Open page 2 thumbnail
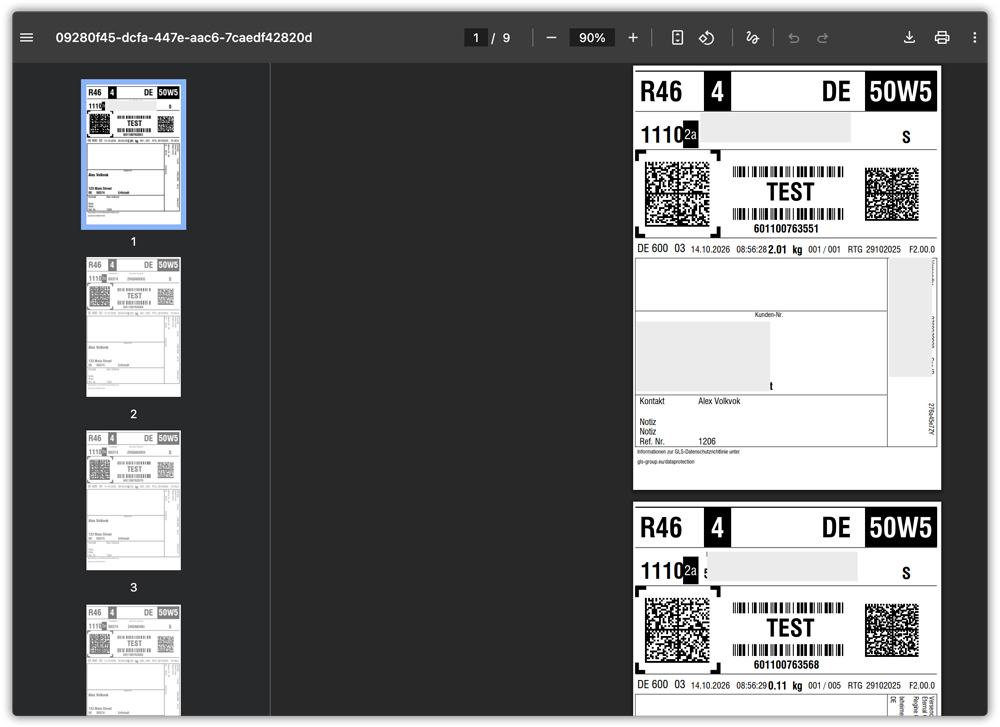 133,327
